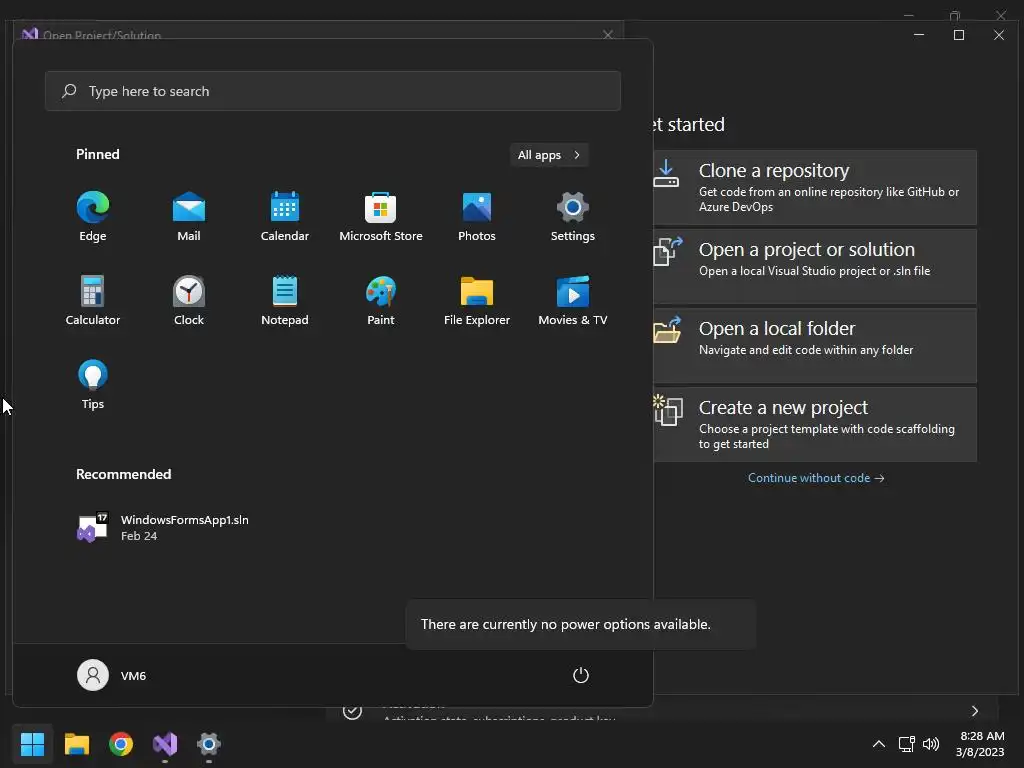The height and width of the screenshot is (768, 1024).
Task: Open Notepad from pinned apps
Action: point(285,301)
